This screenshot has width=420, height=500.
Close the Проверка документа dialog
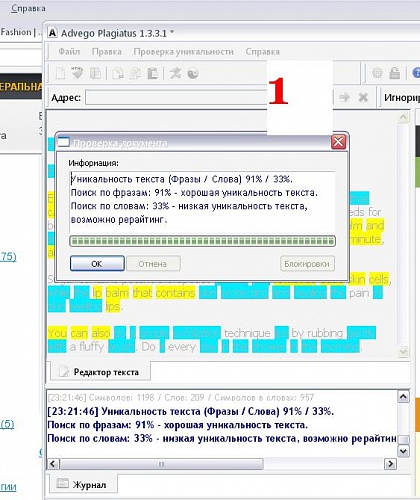click(338, 142)
